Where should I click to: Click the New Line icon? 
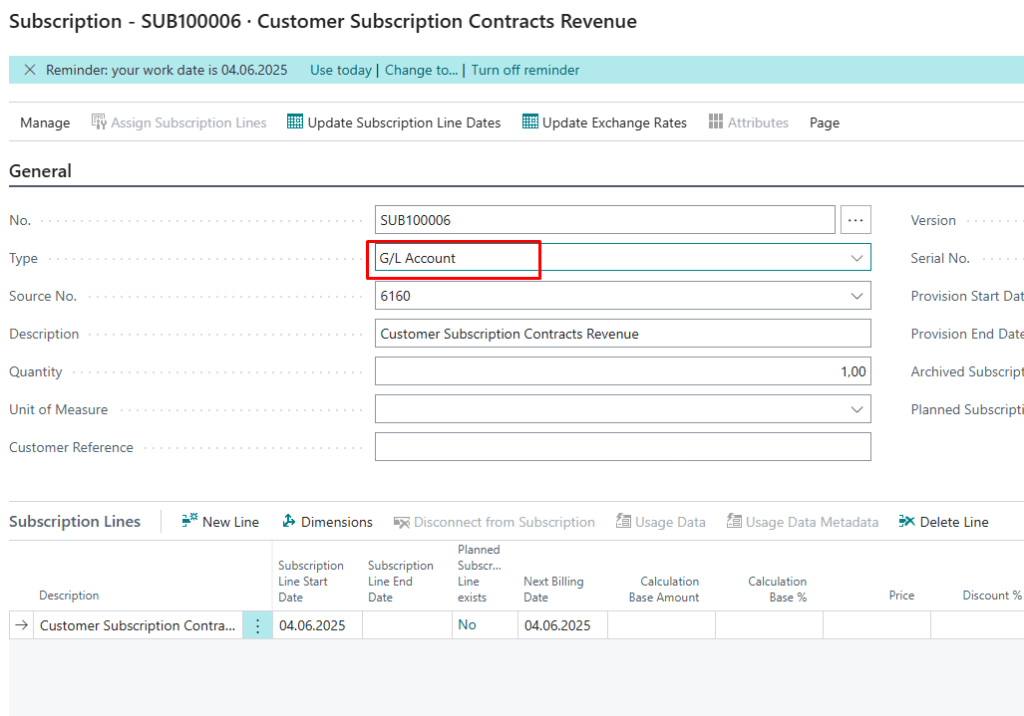[189, 521]
